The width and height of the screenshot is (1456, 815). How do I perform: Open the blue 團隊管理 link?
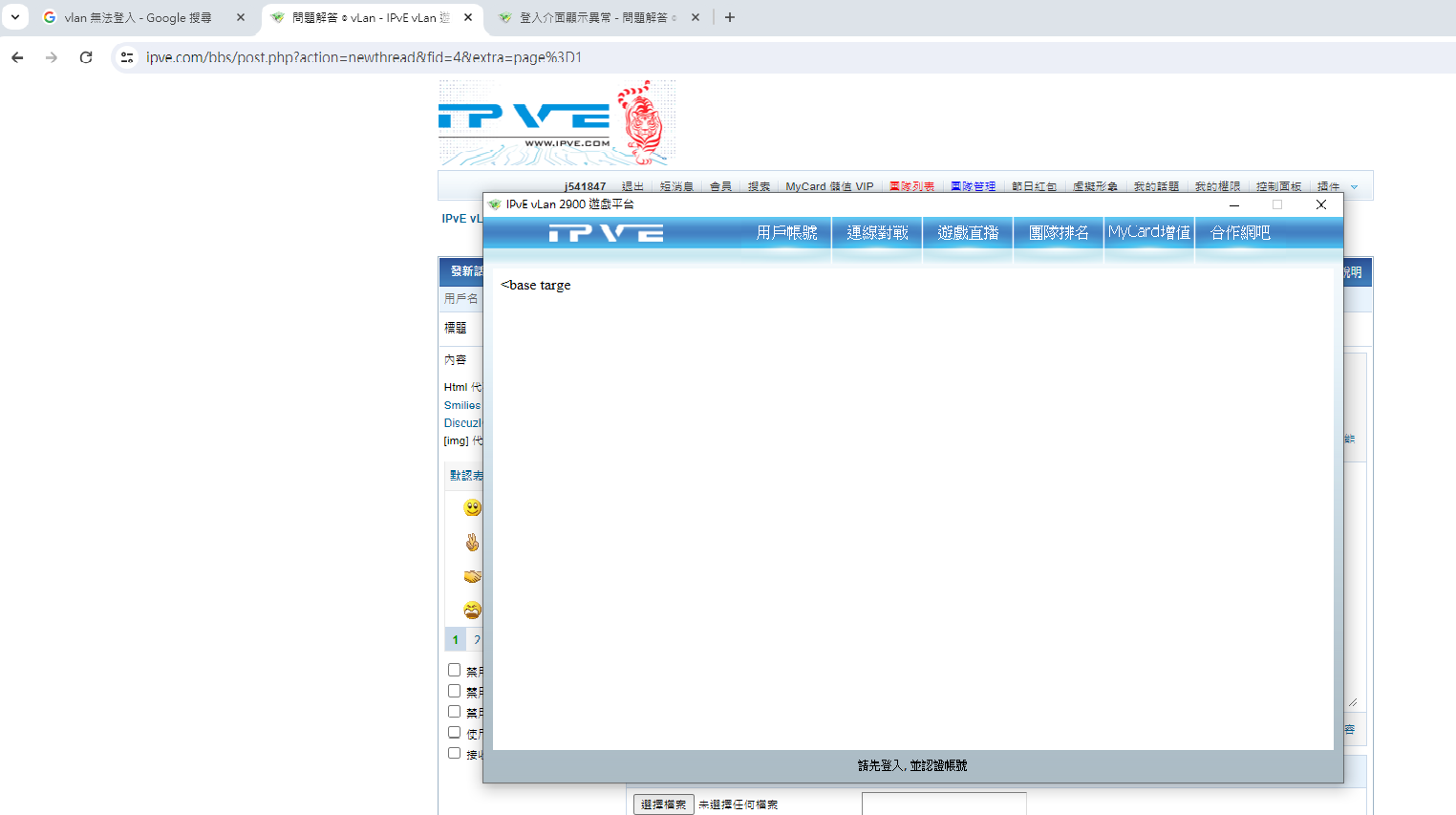pyautogui.click(x=973, y=186)
